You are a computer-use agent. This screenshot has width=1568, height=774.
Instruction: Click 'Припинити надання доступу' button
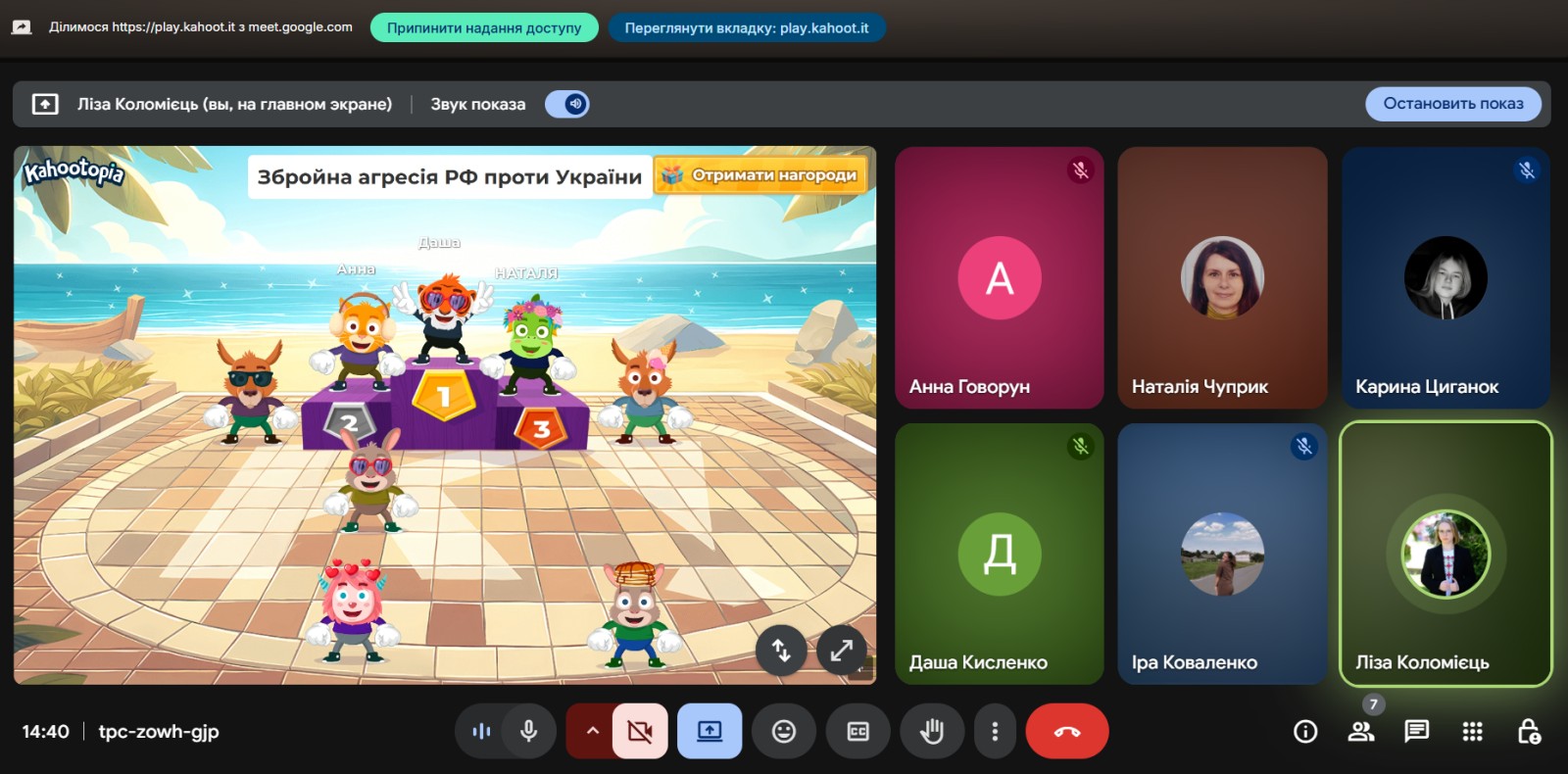point(484,27)
